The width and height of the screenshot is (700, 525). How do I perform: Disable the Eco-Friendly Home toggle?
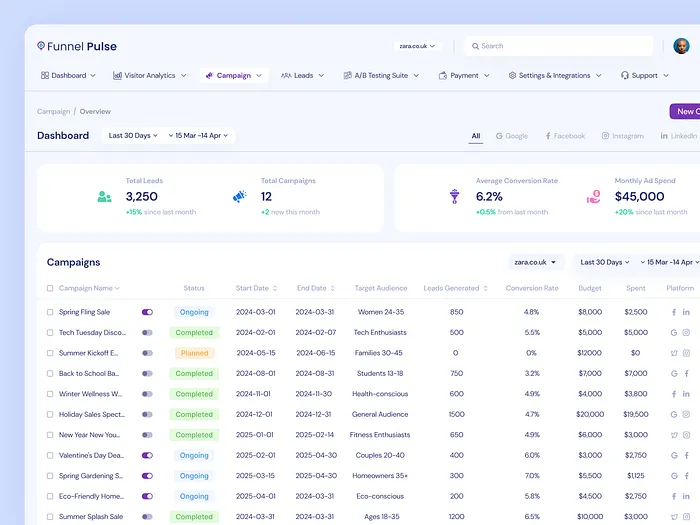coord(147,496)
